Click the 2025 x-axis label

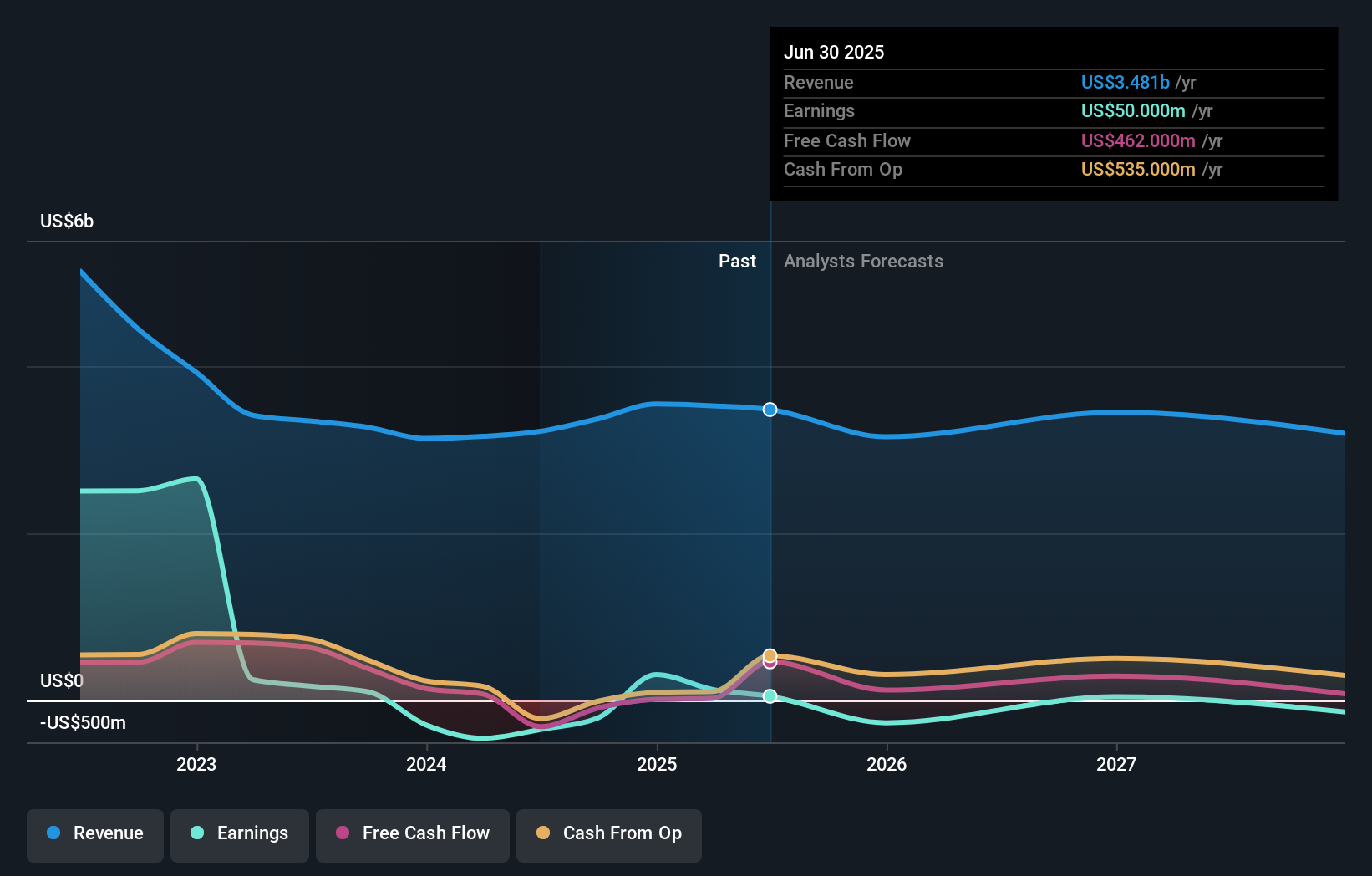tap(657, 764)
